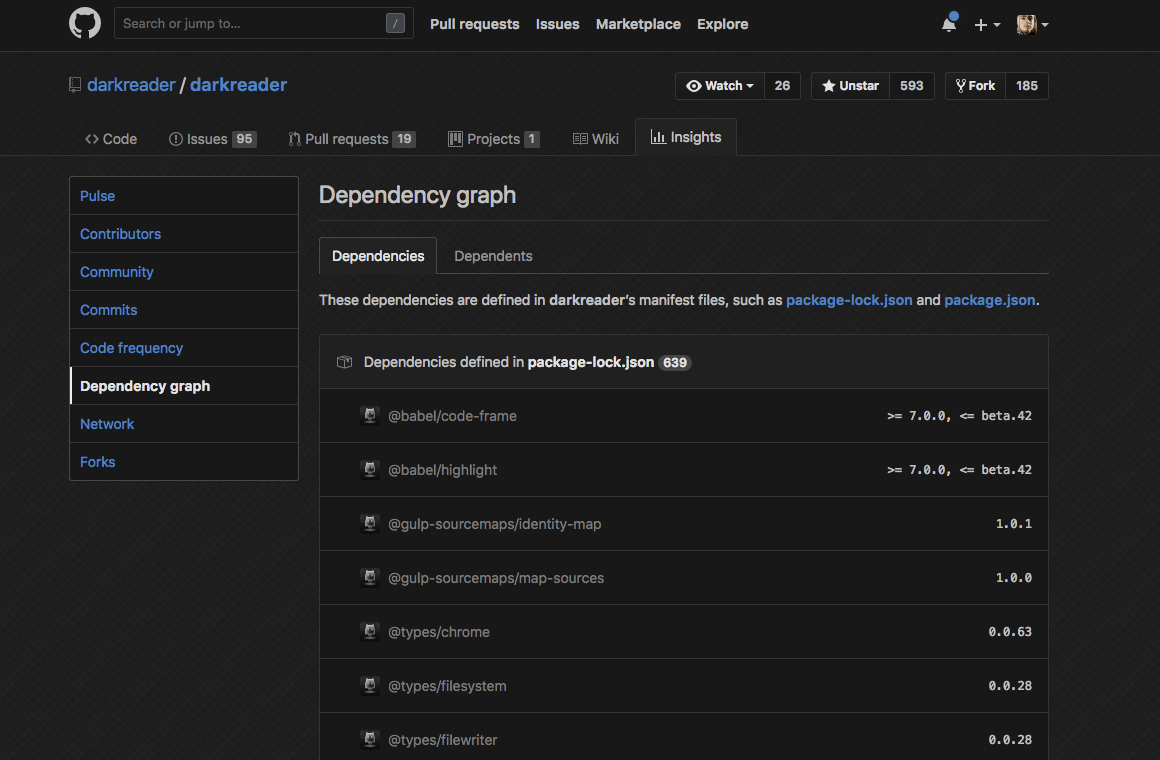Click the avatar icon for @gulp-sourcemaps/map-sources

(x=370, y=578)
